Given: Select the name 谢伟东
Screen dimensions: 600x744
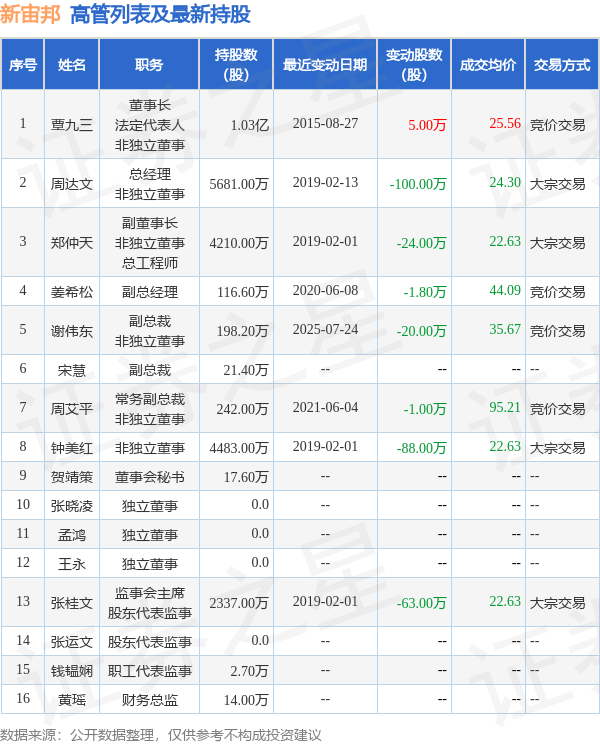Looking at the screenshot, I should point(72,330).
